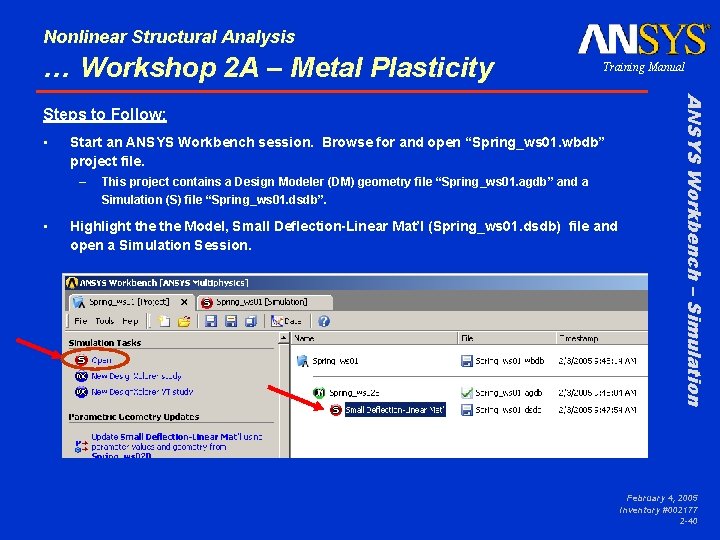Screen dimensions: 720x540
Task: Open the Tools menu
Action: tap(104, 321)
